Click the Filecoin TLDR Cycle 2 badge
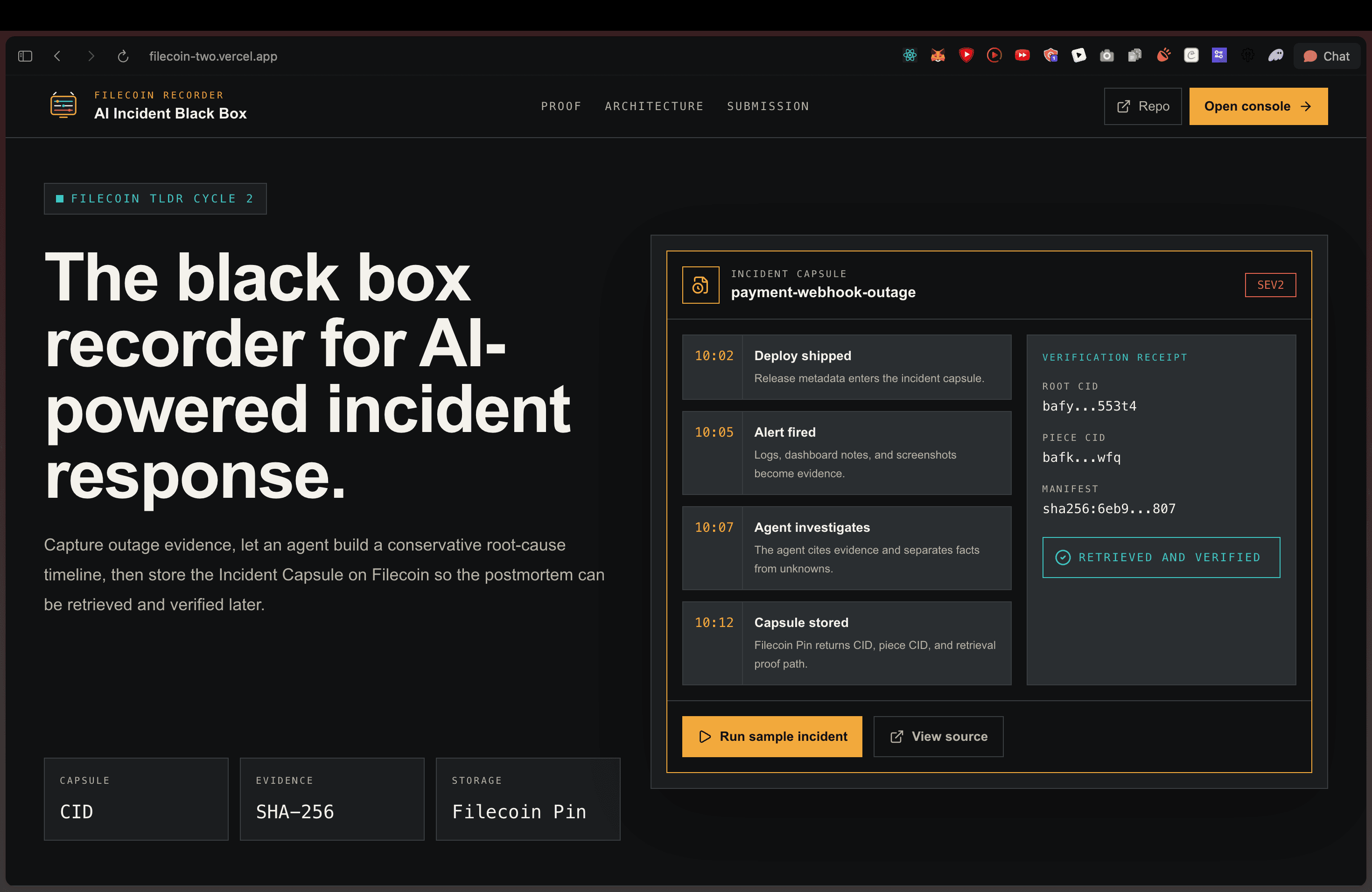Viewport: 1372px width, 892px height. 155,199
